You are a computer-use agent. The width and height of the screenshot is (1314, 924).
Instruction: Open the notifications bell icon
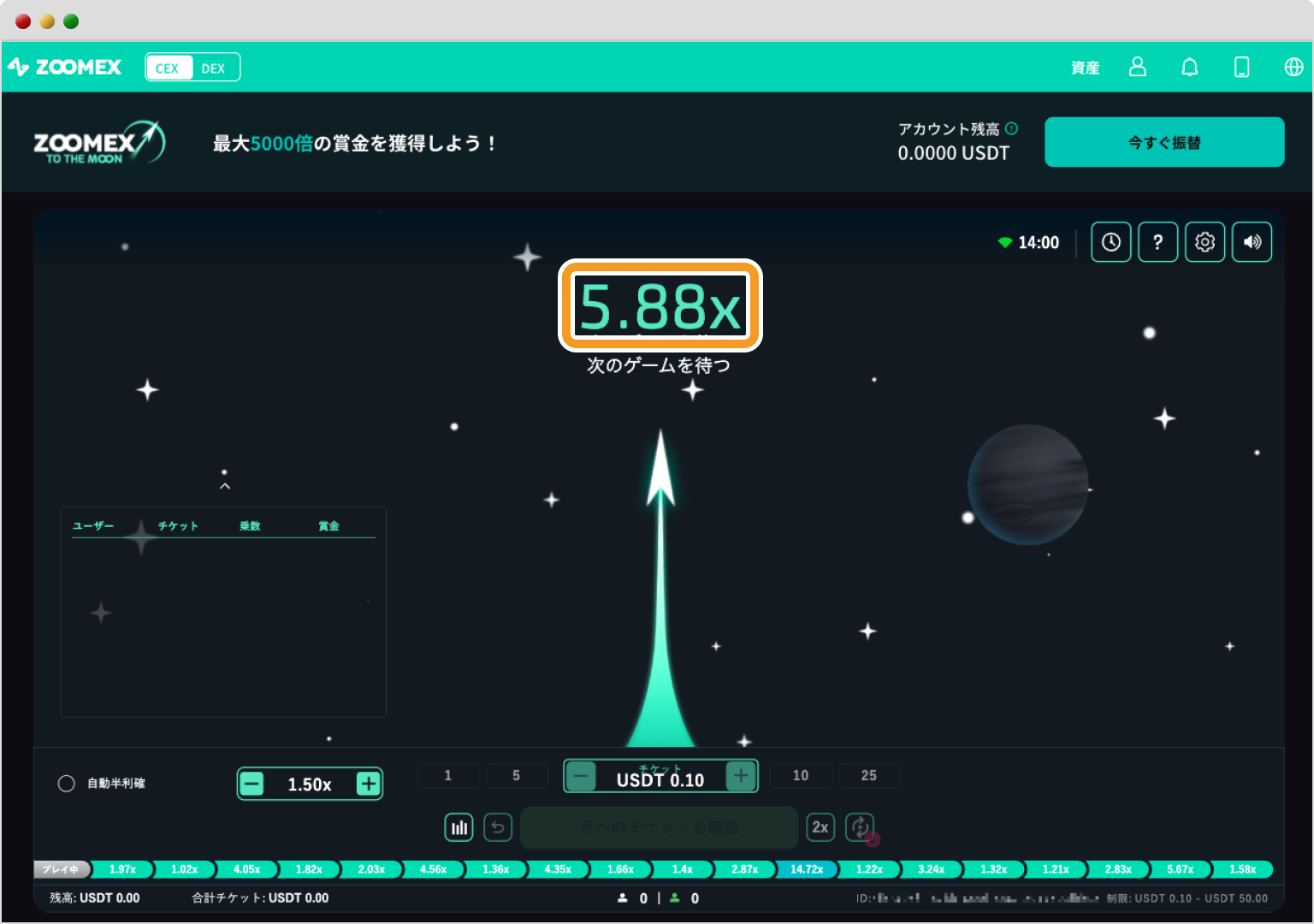click(1190, 67)
